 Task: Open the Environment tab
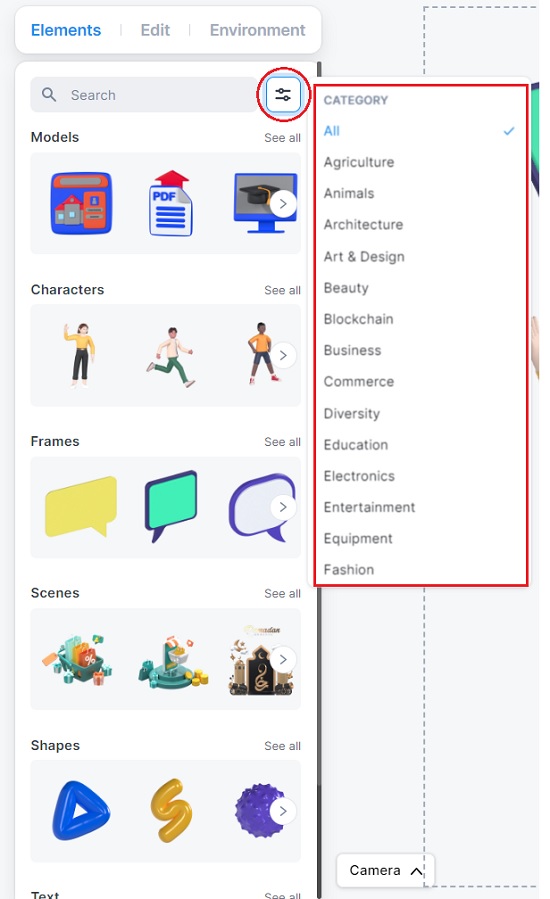click(x=258, y=30)
